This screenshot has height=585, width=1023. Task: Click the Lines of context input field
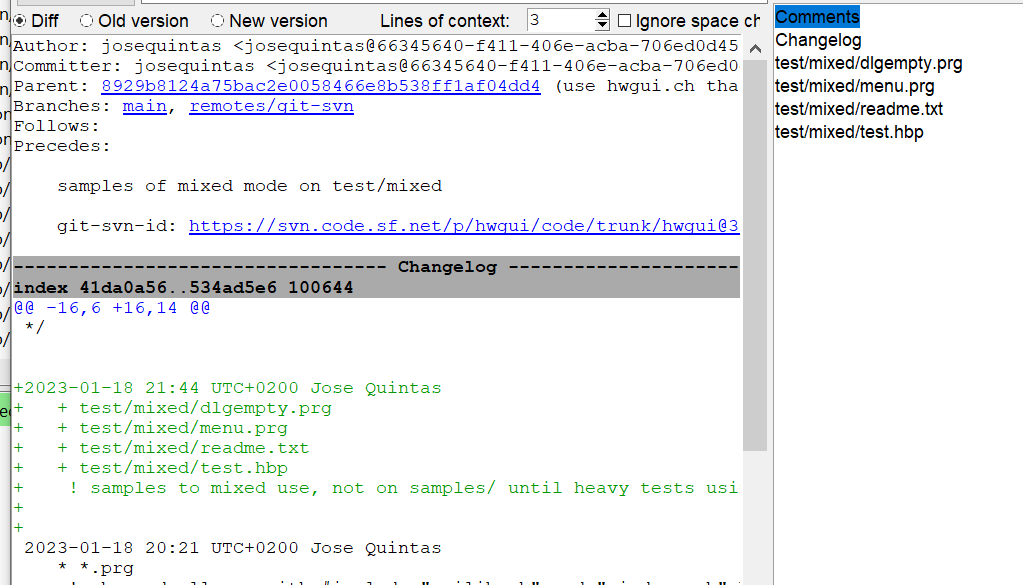pos(561,21)
